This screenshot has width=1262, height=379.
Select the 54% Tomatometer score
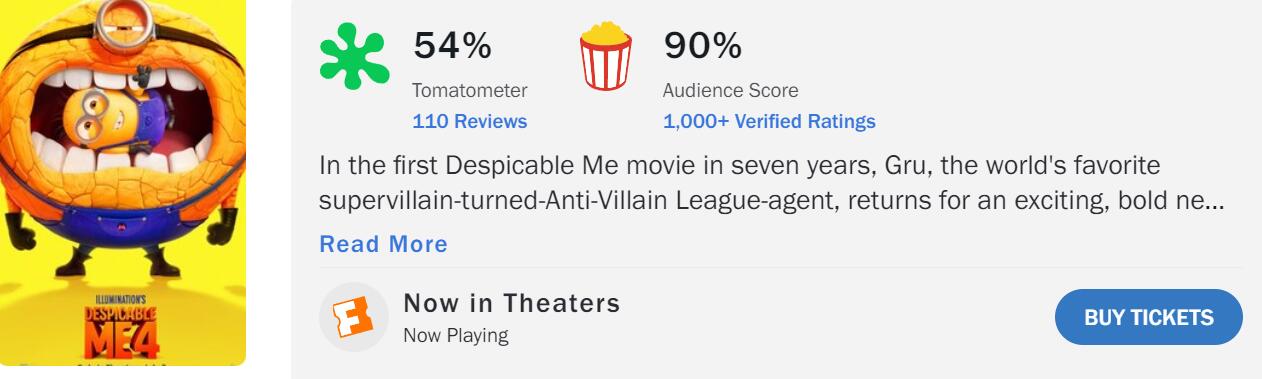click(x=452, y=45)
